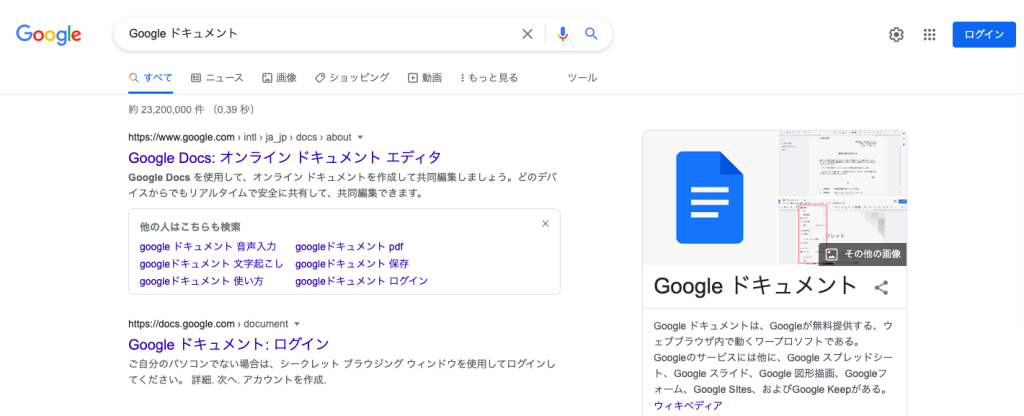
Task: Clear the search box with X icon
Action: pos(527,34)
